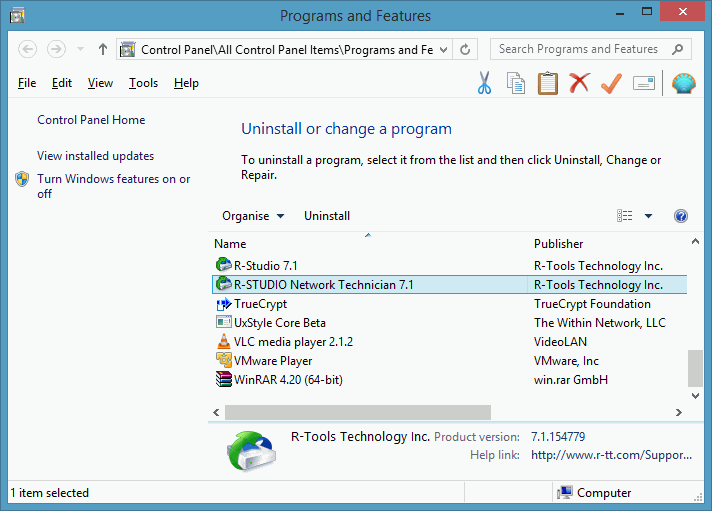The height and width of the screenshot is (511, 712).
Task: Click the scroll up arrow of the list
Action: tap(695, 241)
